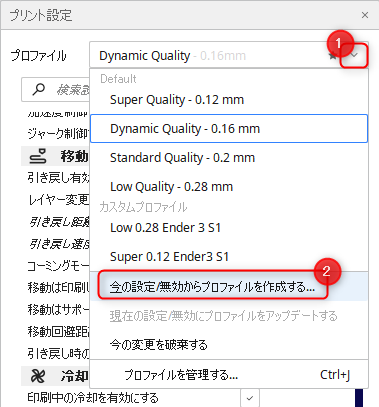Click the レイヤー変更 setting row

point(59,200)
